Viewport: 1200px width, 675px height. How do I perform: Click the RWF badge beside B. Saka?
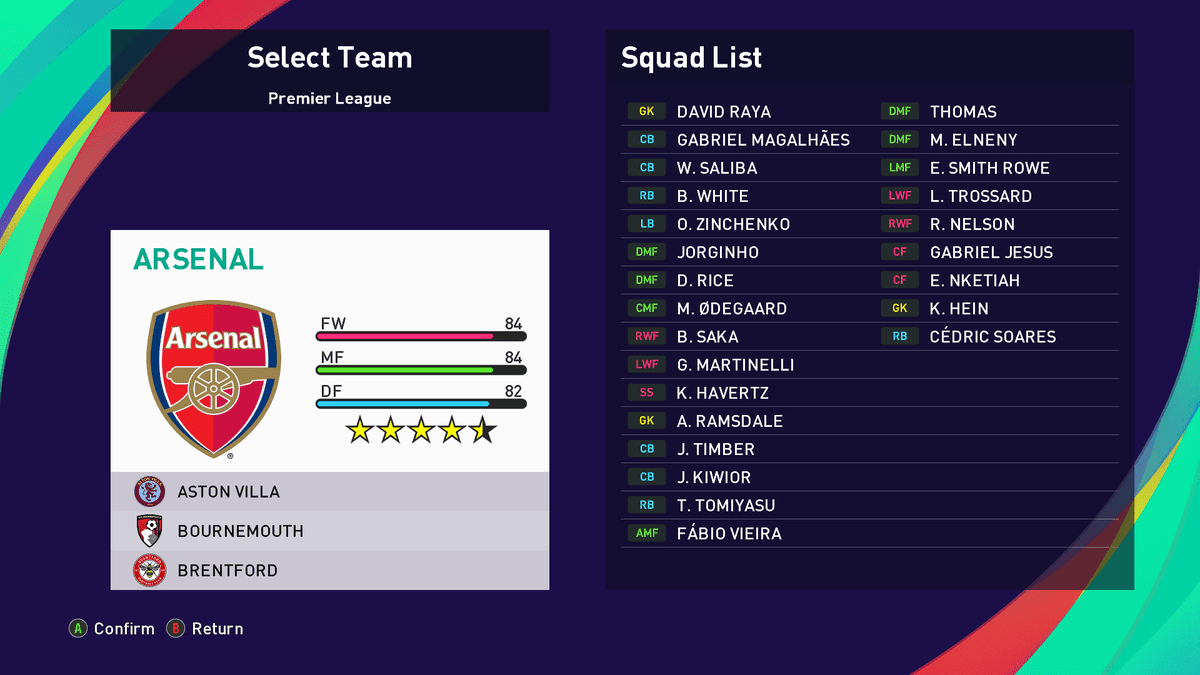point(647,337)
